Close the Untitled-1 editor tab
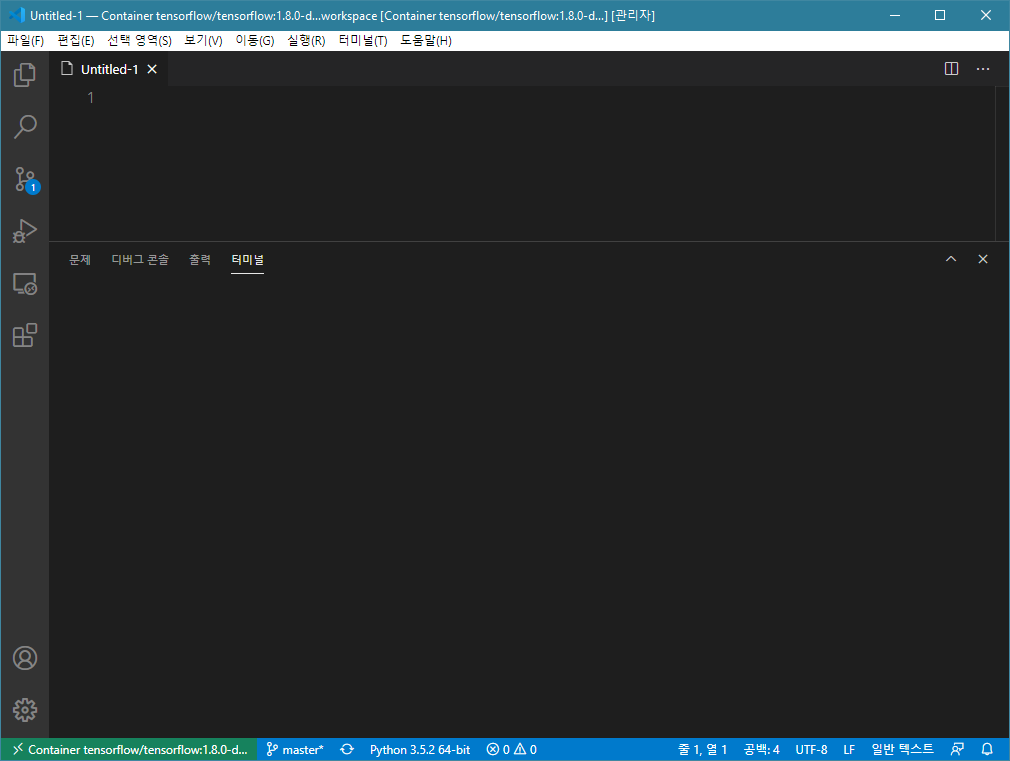1010x761 pixels. 152,69
